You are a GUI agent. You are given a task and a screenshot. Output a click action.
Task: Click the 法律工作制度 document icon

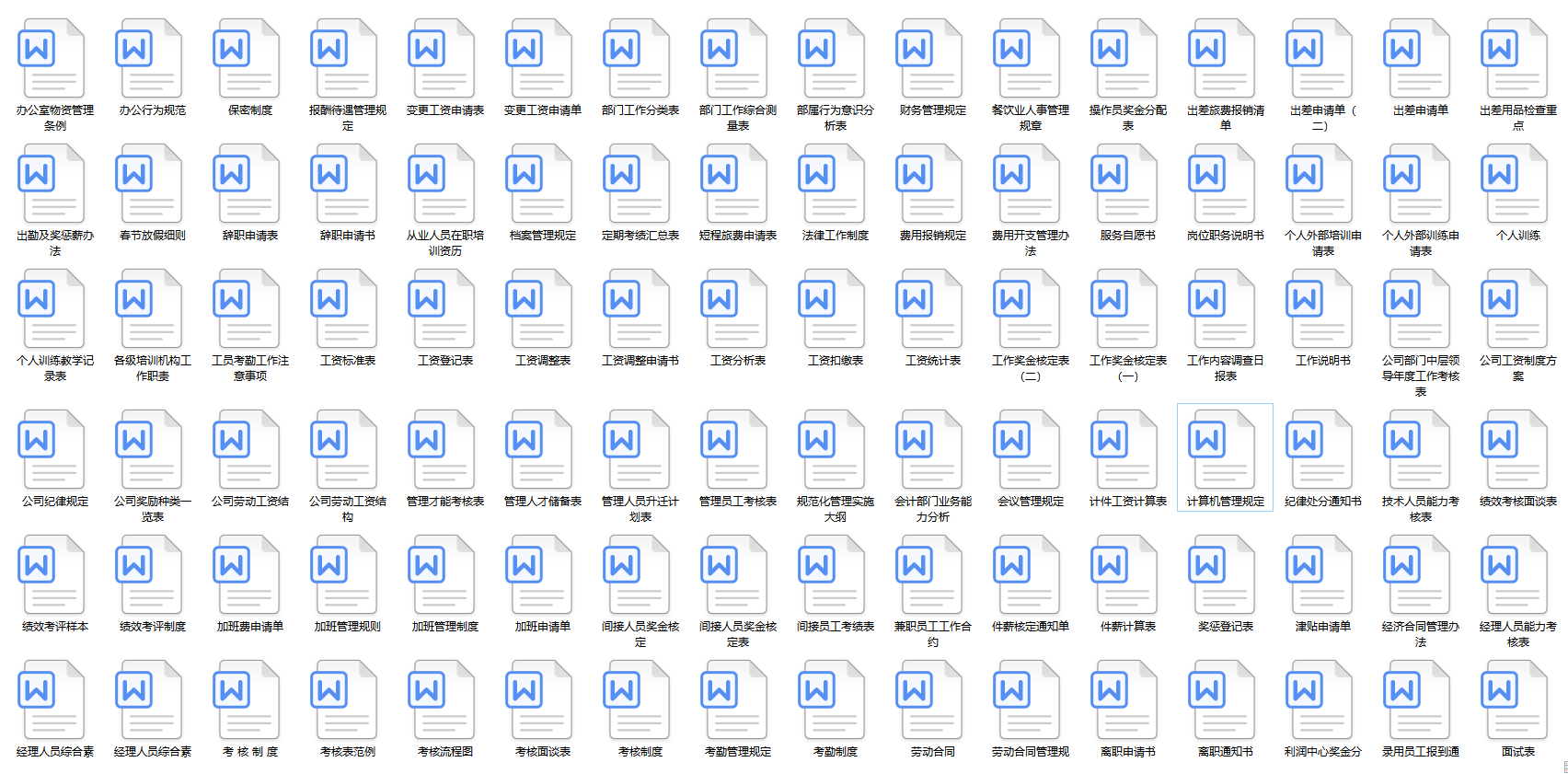[832, 184]
